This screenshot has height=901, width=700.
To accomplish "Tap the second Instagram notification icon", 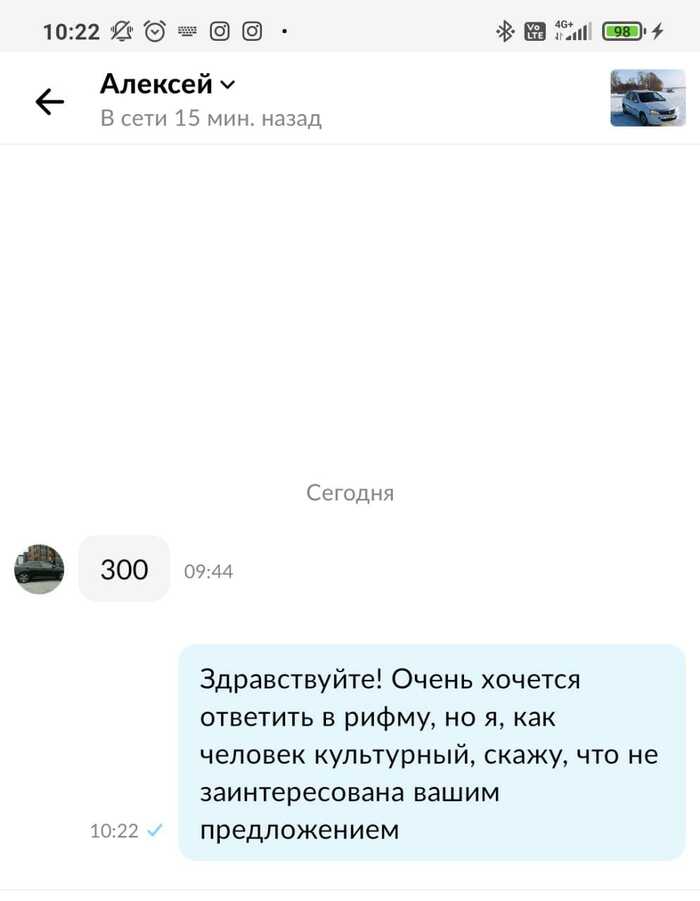I will [x=252, y=31].
